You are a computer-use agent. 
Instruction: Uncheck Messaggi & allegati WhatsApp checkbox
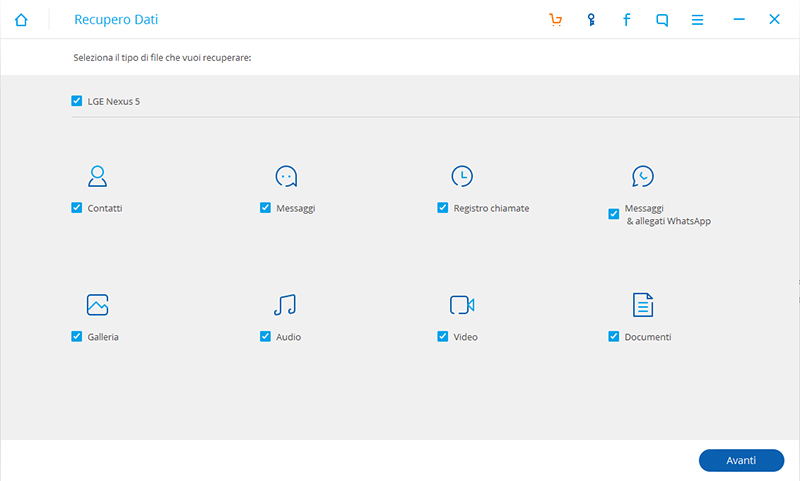(614, 214)
